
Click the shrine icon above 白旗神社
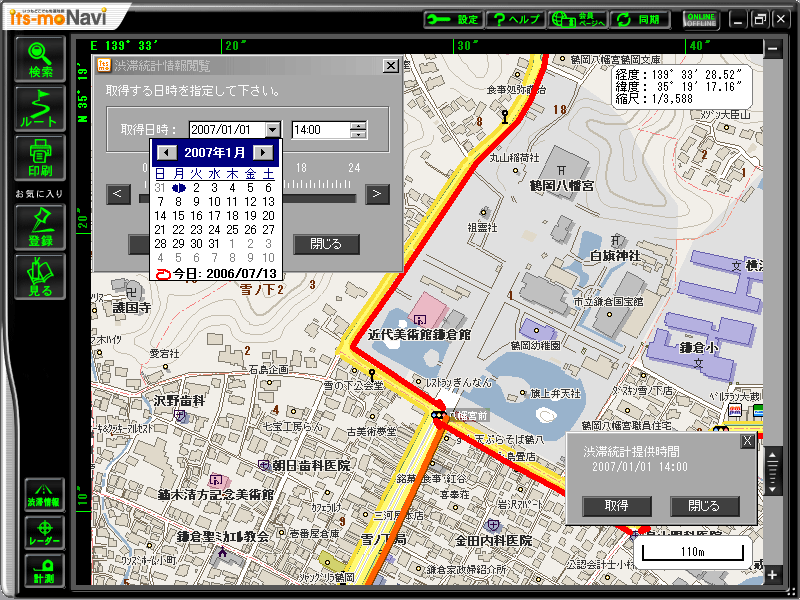[616, 240]
